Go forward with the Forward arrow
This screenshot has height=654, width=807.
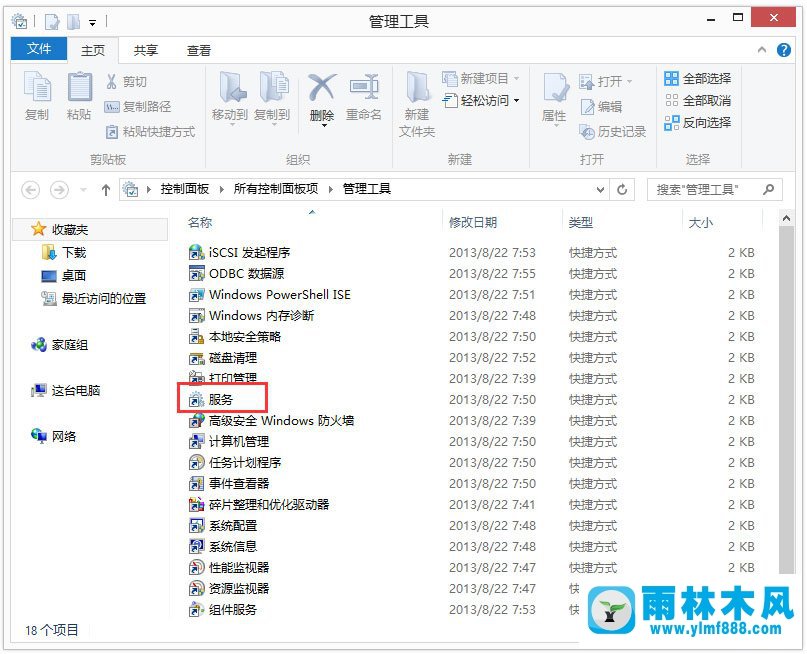click(59, 190)
